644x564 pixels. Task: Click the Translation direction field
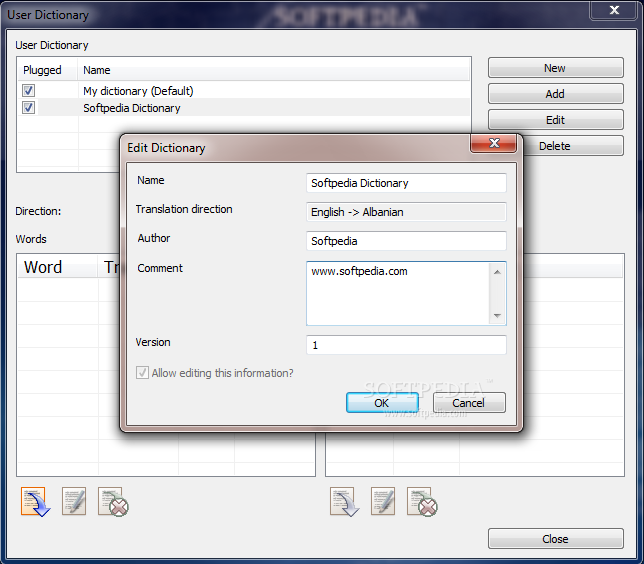click(x=406, y=212)
